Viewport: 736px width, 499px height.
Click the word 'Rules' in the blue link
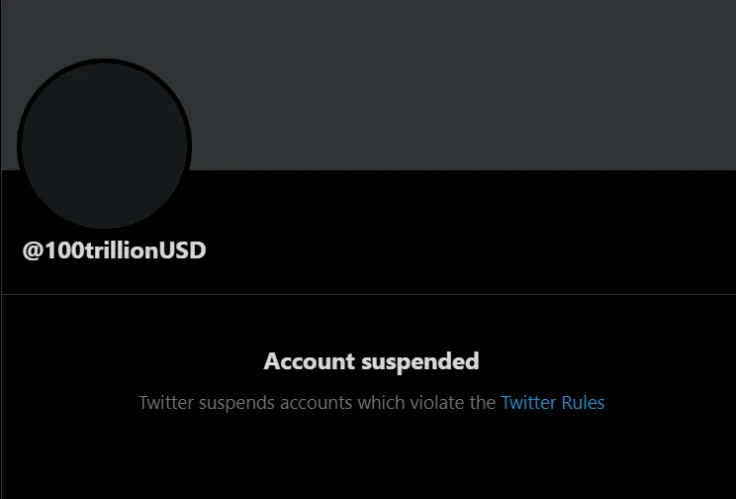(x=583, y=403)
